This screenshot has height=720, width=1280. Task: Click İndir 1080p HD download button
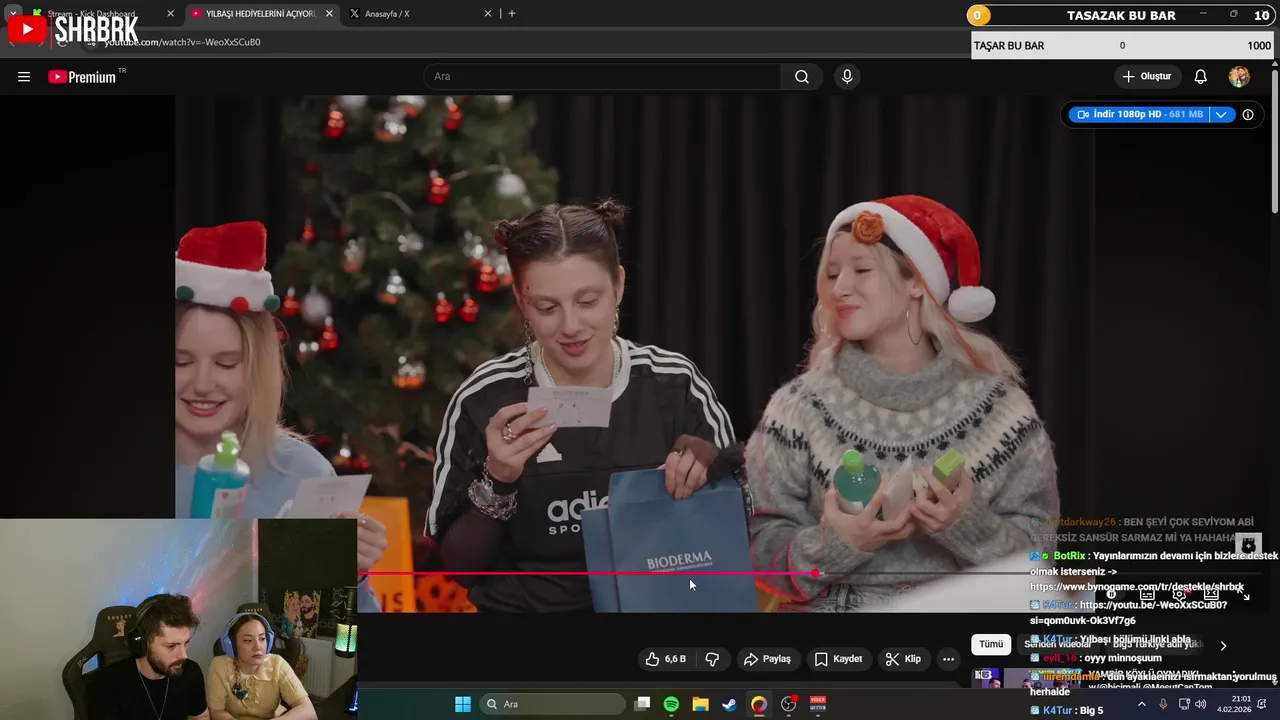tap(1140, 114)
